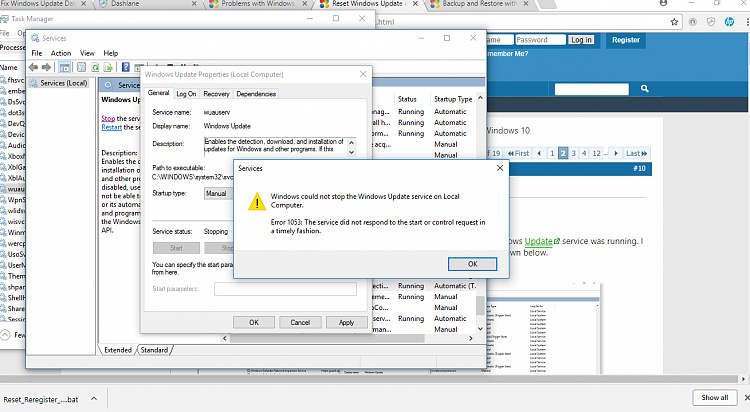Toggle the Show/Hide Console Tree toolbar icon
The height and width of the screenshot is (412, 750).
click(x=65, y=67)
